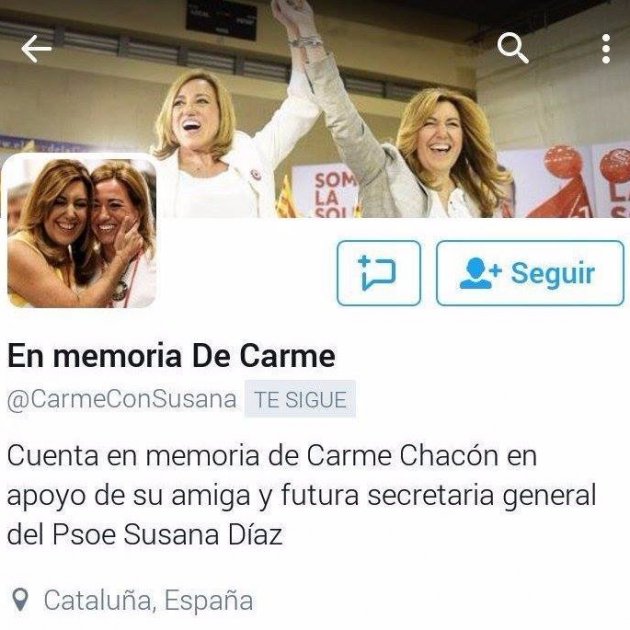This screenshot has height=630, width=630.
Task: Tap the Cataluña, España location text
Action: click(x=148, y=600)
